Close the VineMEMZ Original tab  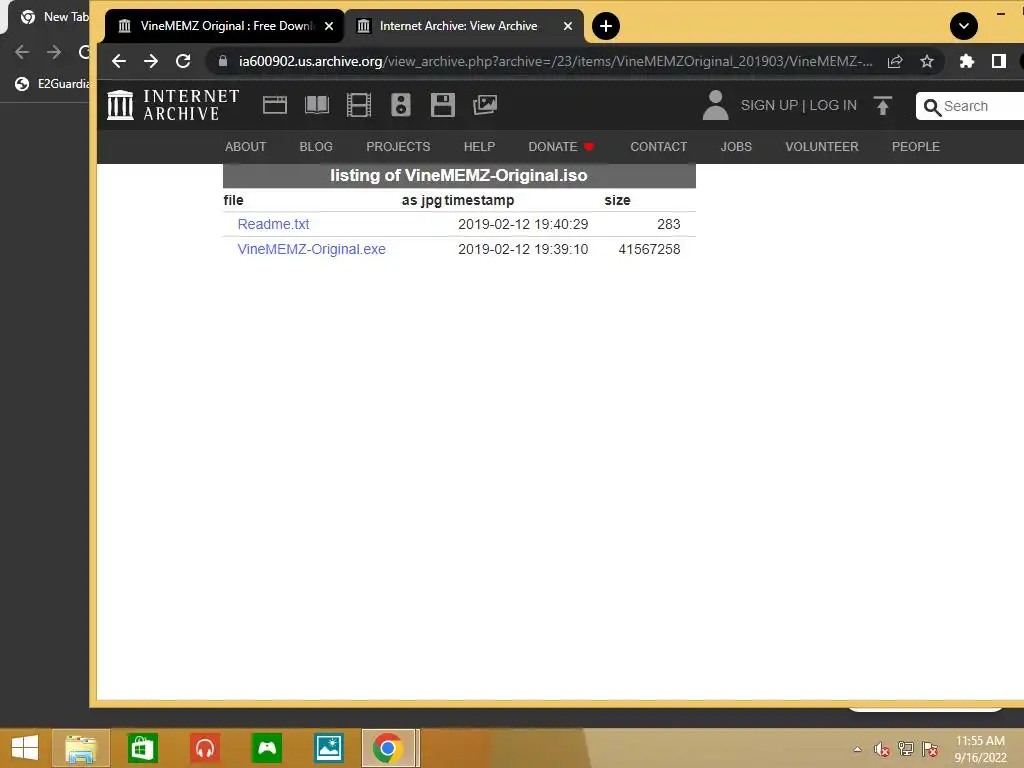point(329,26)
